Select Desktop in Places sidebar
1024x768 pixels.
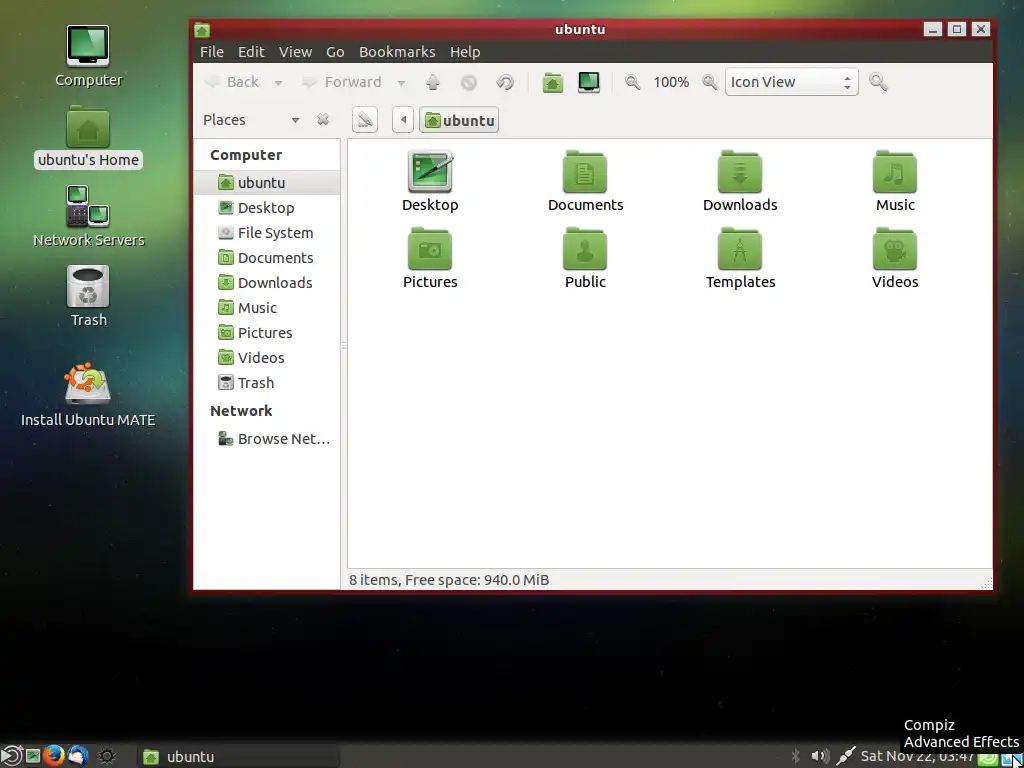[267, 208]
